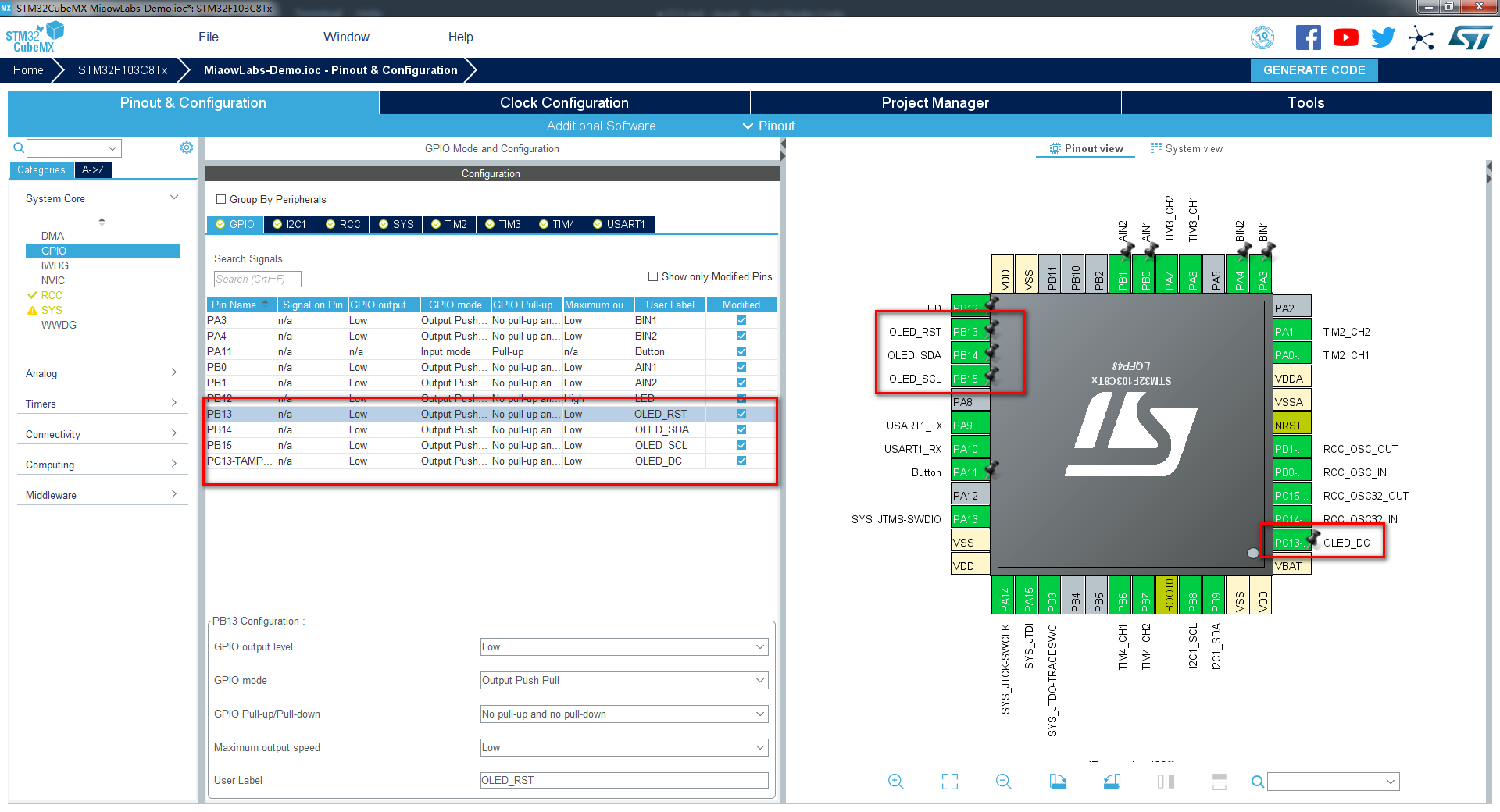Go to Home breadcrumb
Screen dimensions: 1500x812
click(x=28, y=70)
